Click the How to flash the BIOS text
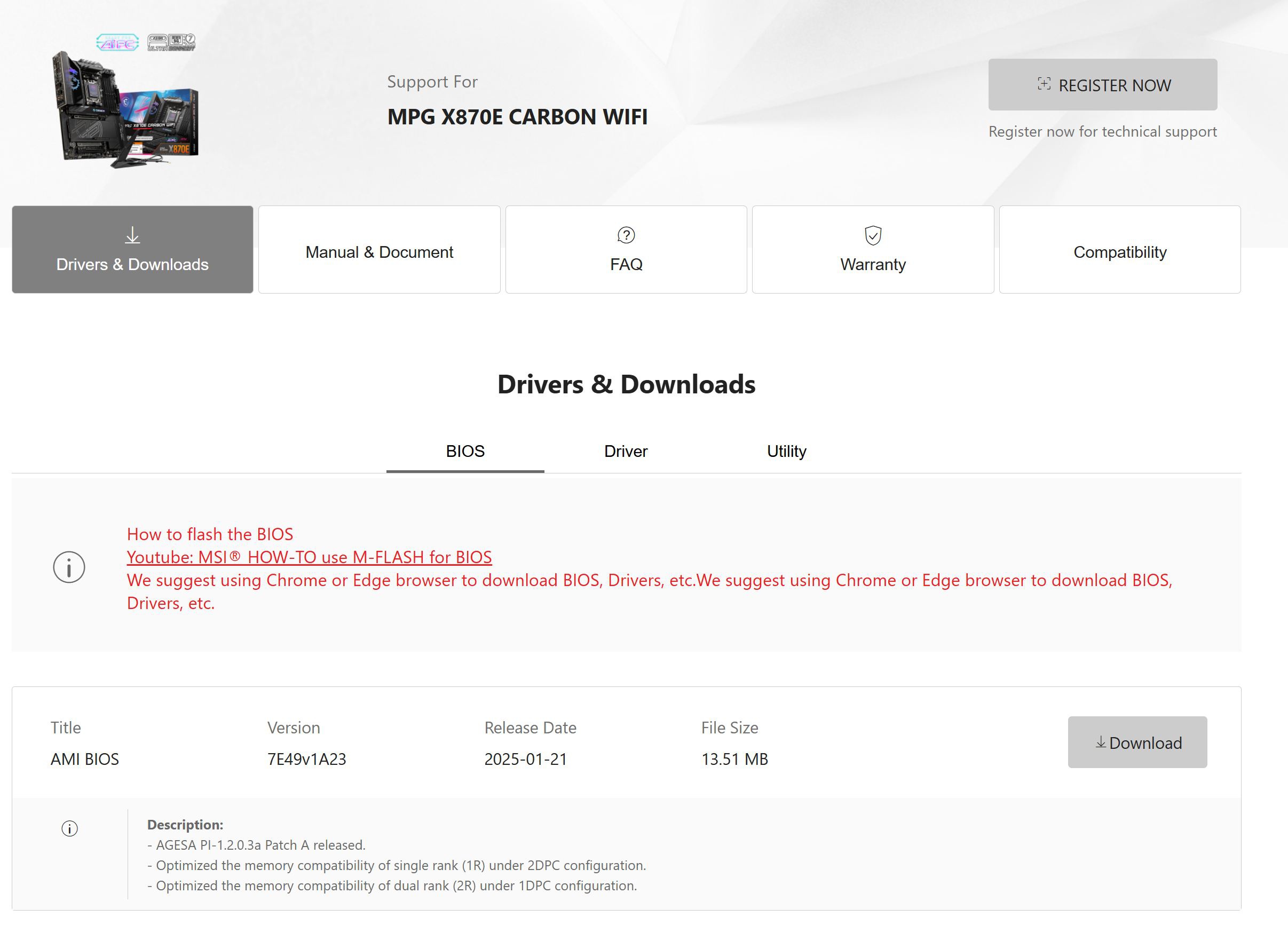 point(210,534)
